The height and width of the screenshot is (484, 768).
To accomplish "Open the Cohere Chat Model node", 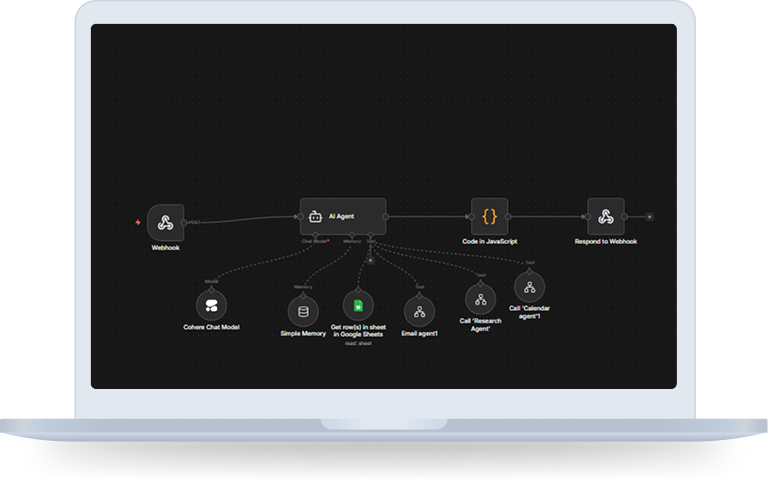I will pyautogui.click(x=211, y=305).
